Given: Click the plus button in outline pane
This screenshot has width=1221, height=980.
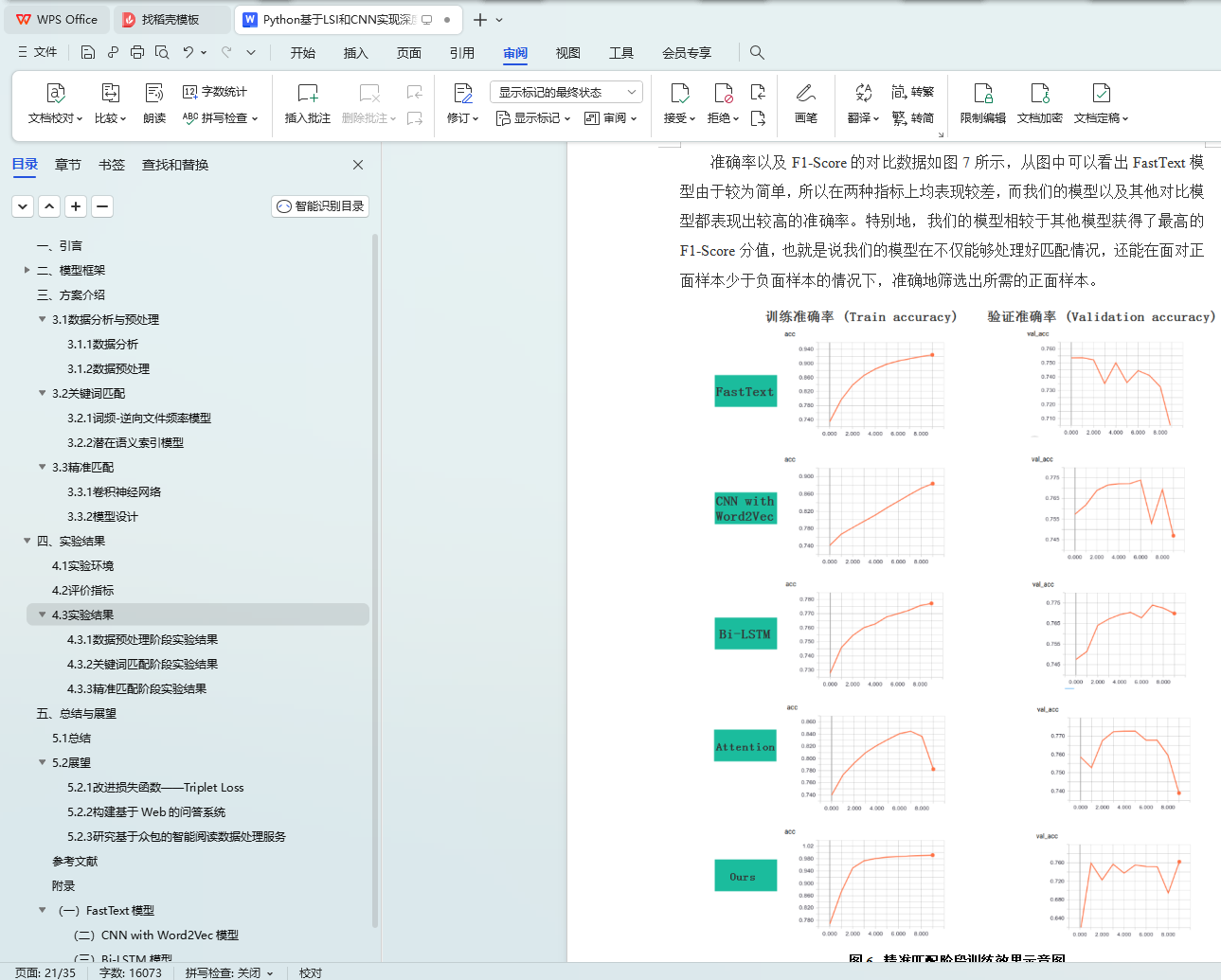Looking at the screenshot, I should 76,206.
